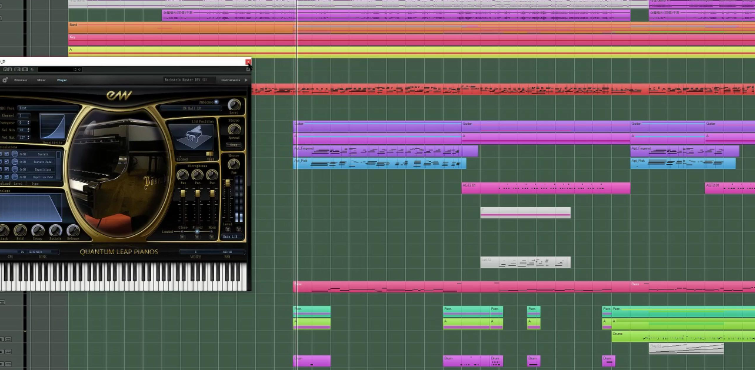The height and width of the screenshot is (370, 755).
Task: Adjust the Master level knob
Action: 234,105
